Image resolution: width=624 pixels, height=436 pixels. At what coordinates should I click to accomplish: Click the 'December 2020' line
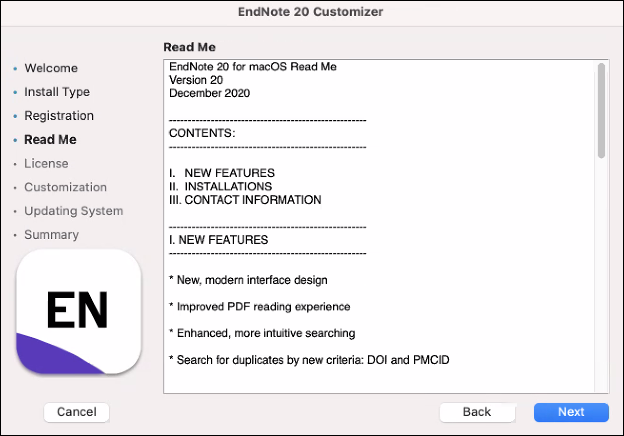tap(209, 93)
